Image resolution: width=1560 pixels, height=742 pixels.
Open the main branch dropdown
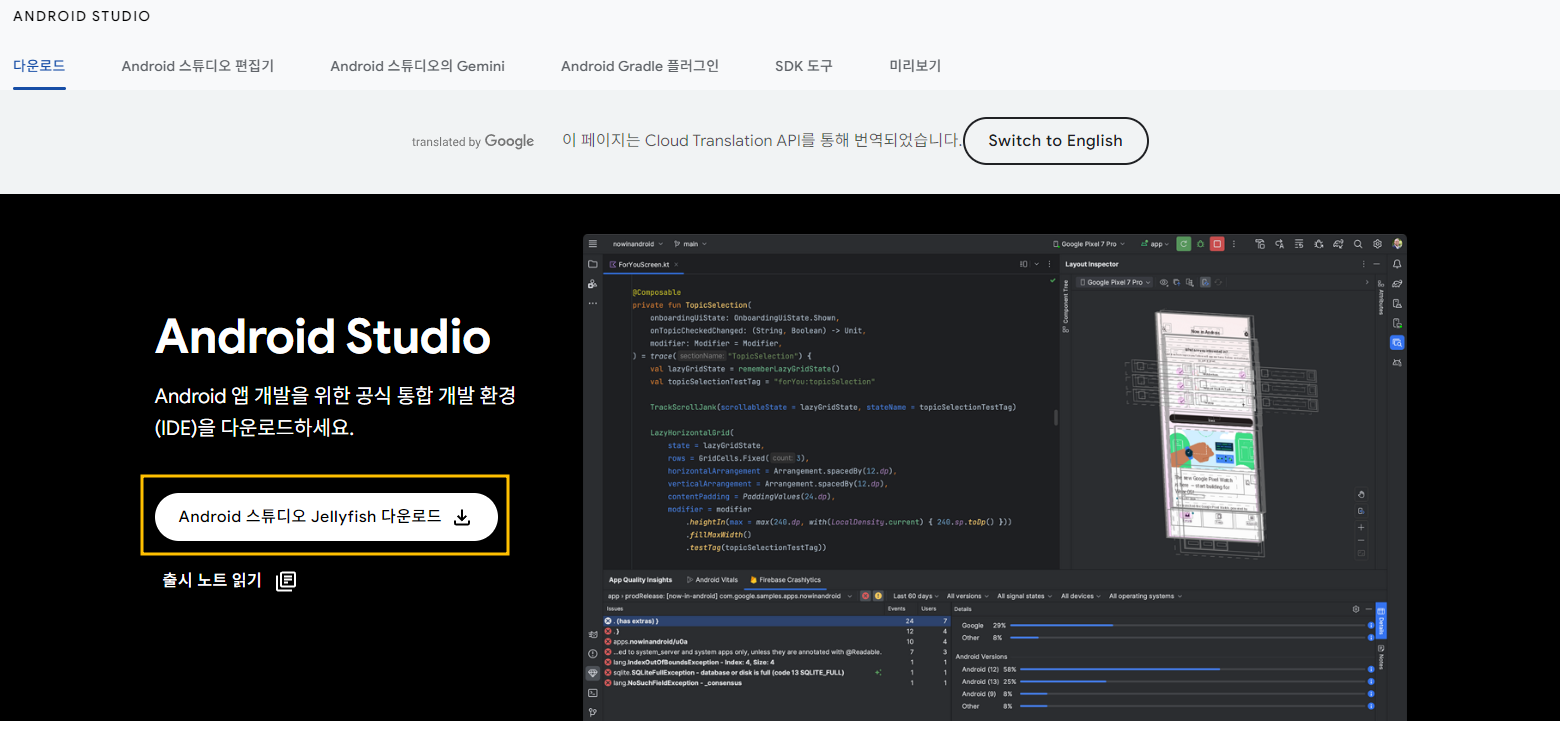coord(690,243)
